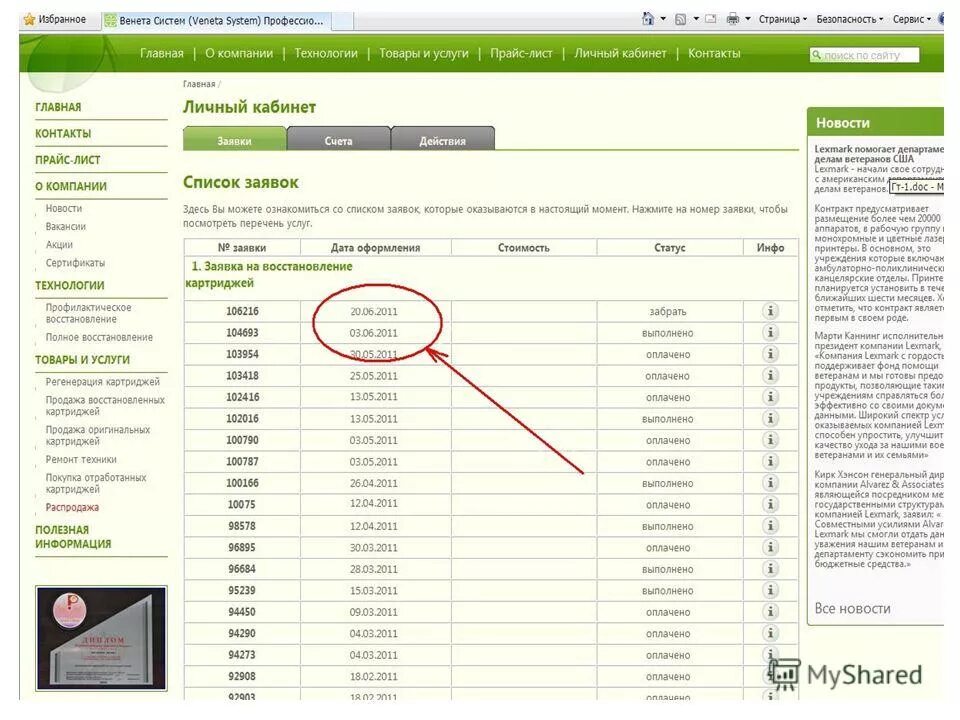Viewport: 960px width, 720px height.
Task: Open request number 106216
Action: (x=242, y=311)
